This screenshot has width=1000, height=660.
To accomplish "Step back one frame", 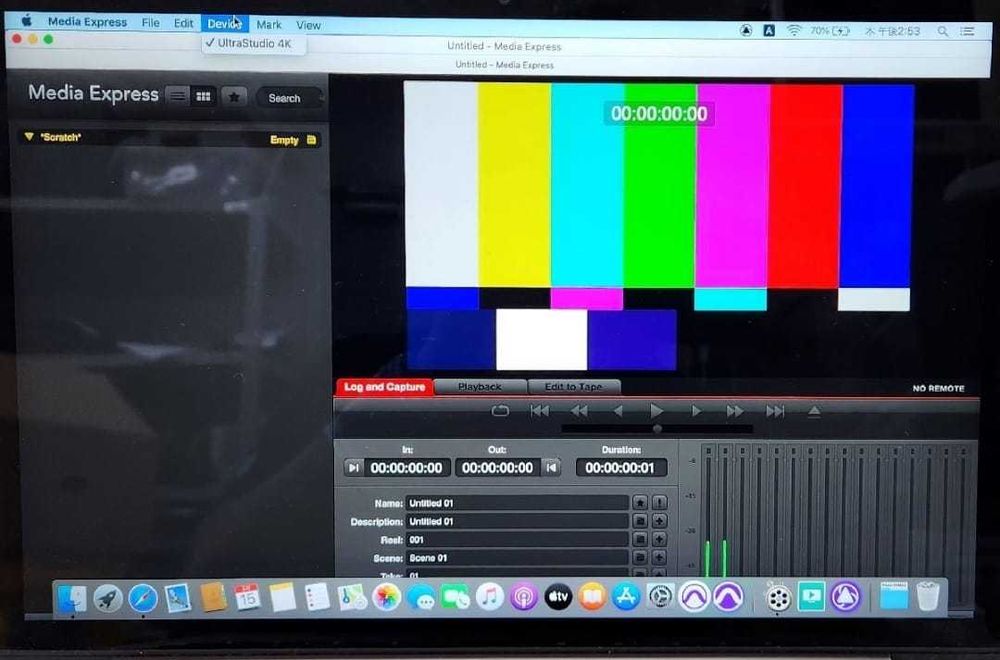I will tap(617, 411).
